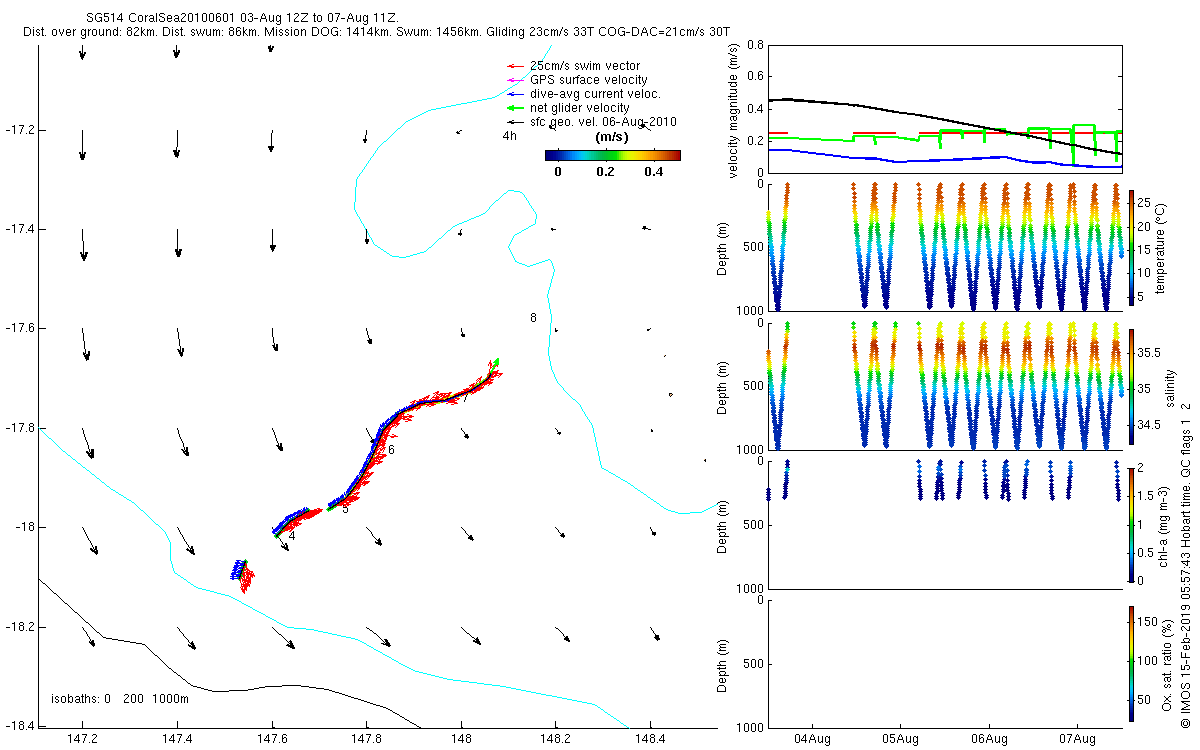Click the black sfc geo. vel. legend arrow

(516, 122)
